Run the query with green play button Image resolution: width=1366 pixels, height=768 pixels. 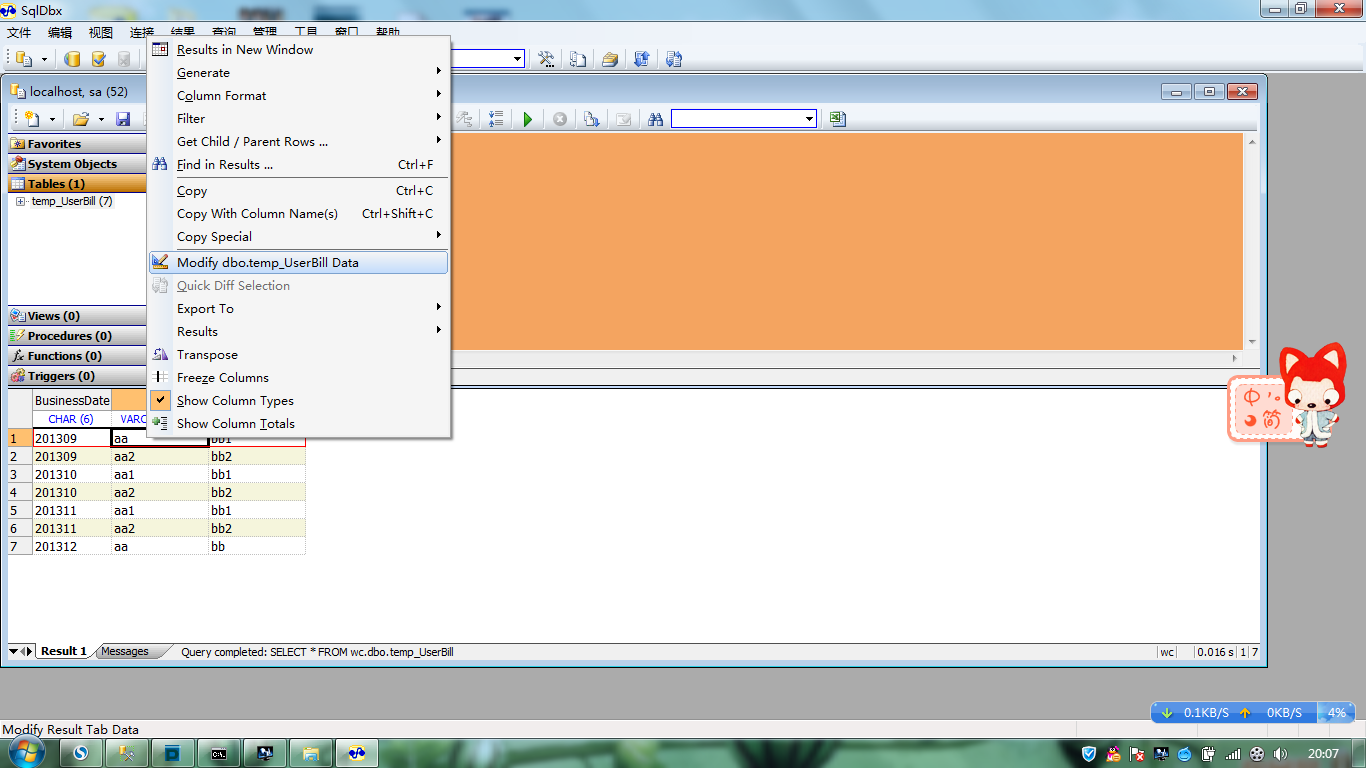(527, 119)
